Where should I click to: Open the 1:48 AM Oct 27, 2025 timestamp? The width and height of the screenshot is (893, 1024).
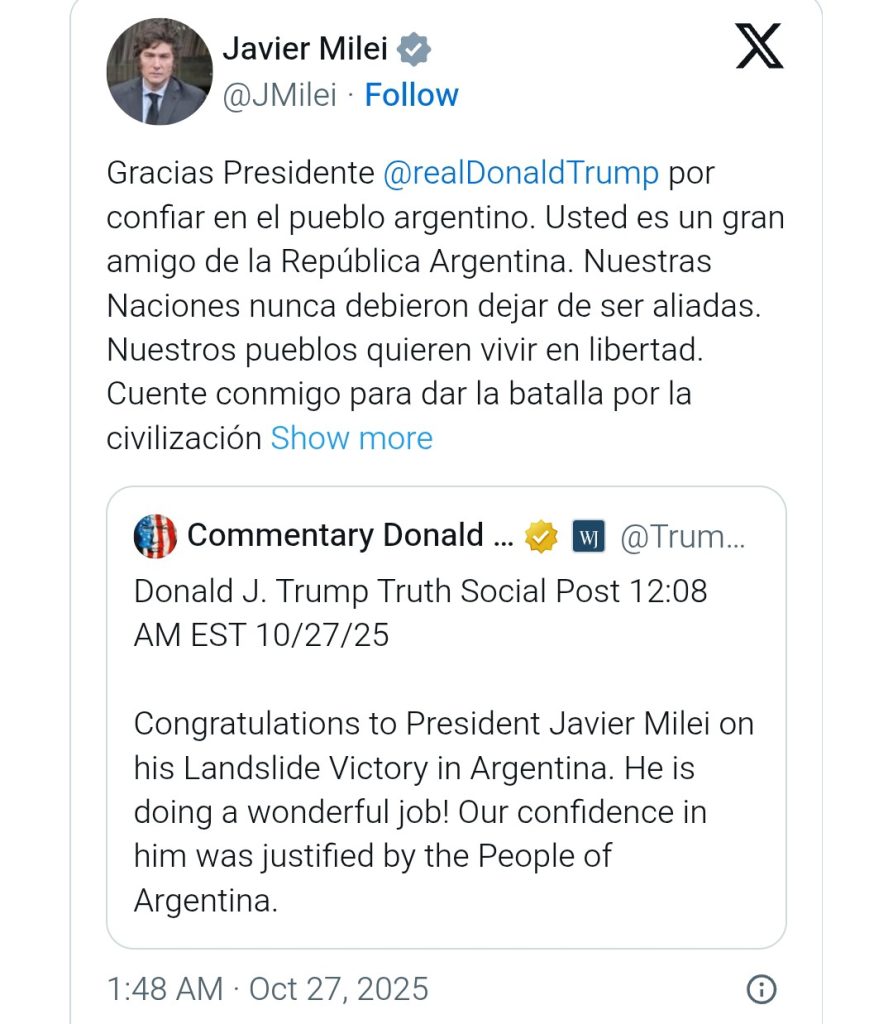click(x=267, y=989)
